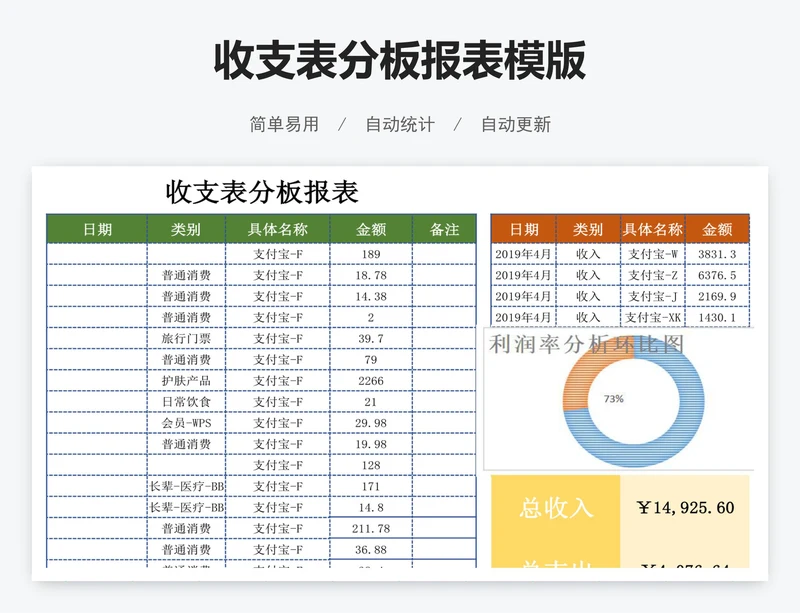Click the amount cell 128

[371, 465]
